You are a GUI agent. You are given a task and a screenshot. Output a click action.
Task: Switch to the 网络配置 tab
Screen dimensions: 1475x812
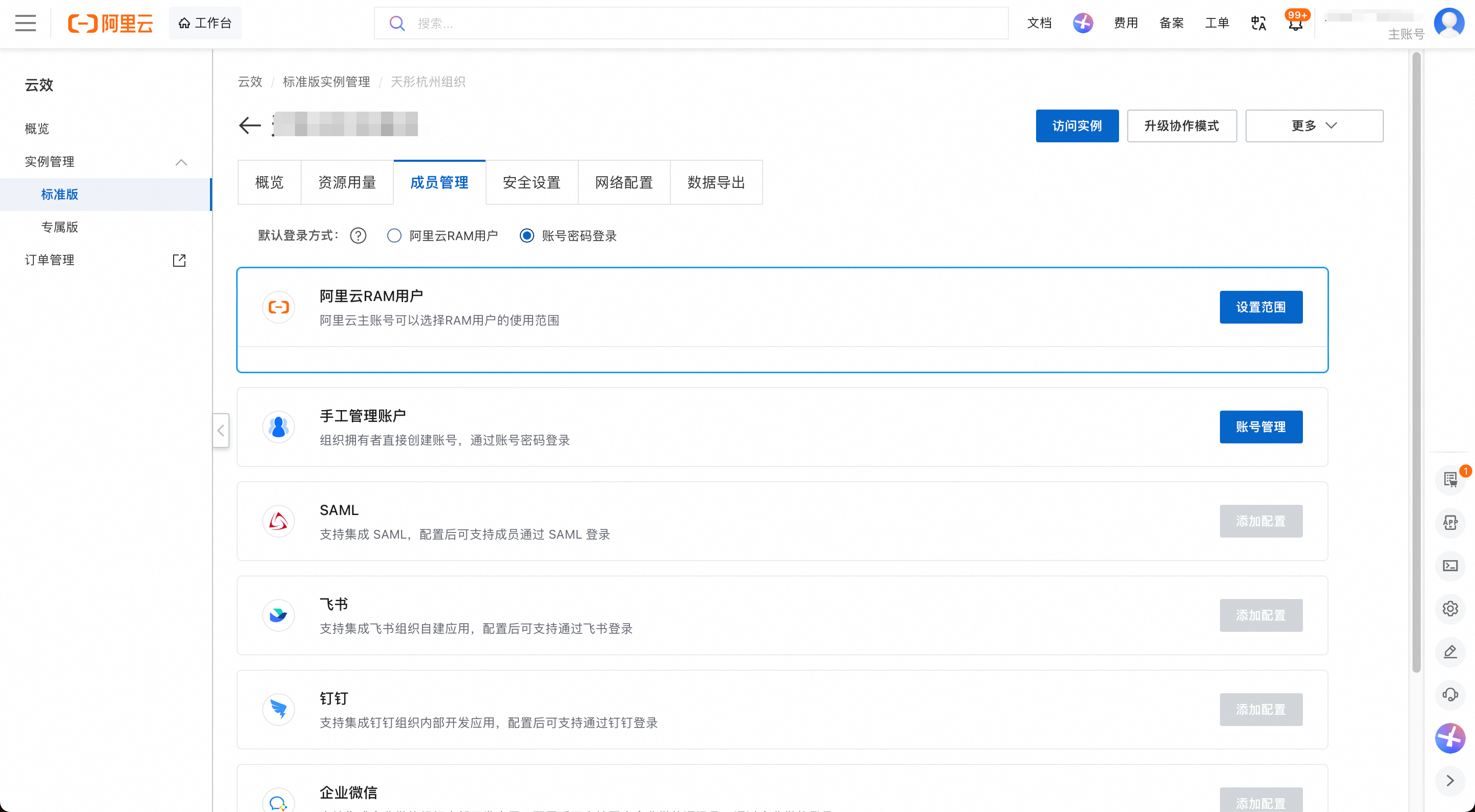(x=624, y=183)
